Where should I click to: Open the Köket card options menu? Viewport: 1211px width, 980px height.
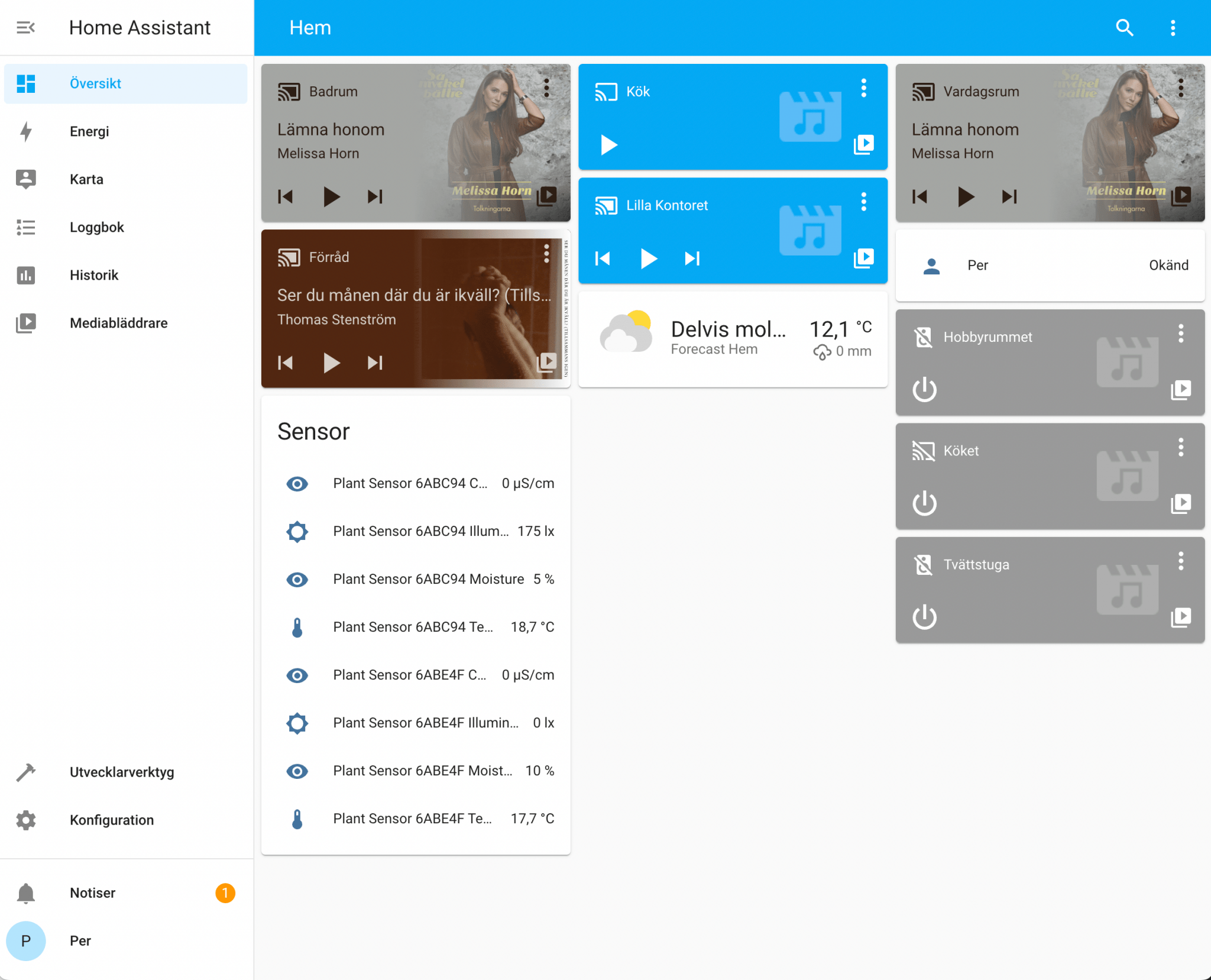1181,447
